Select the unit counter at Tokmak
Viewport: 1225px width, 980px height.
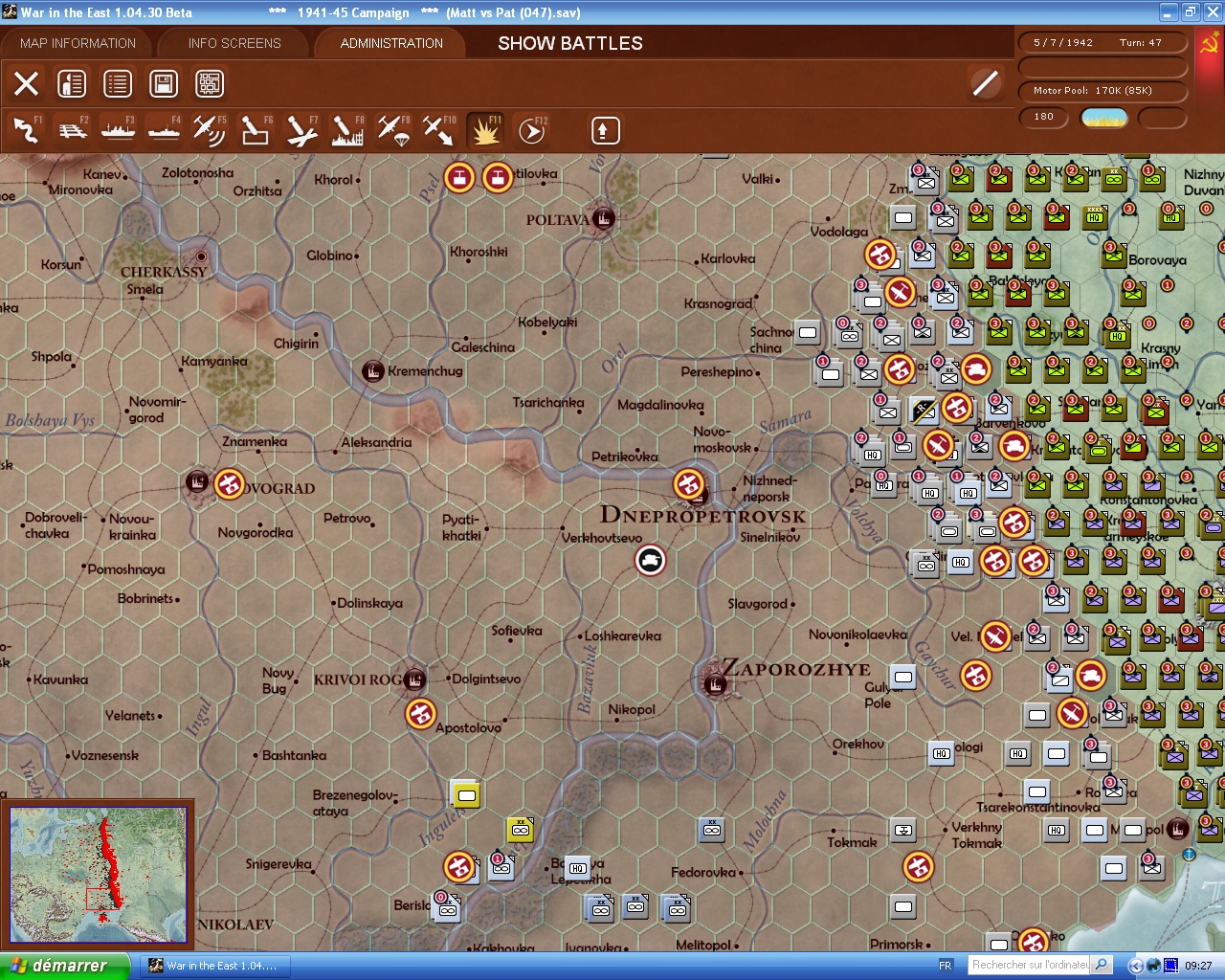[x=903, y=830]
